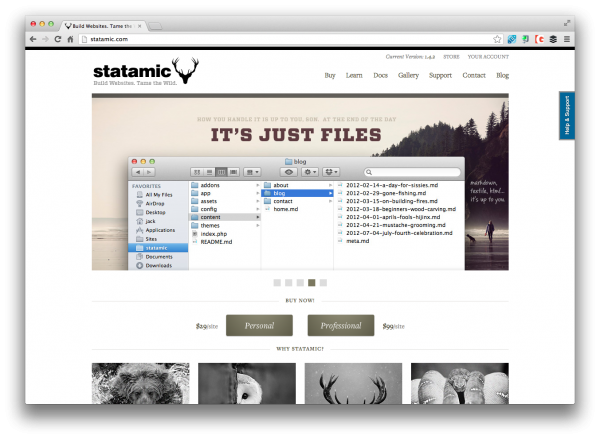600x439 pixels.
Task: Switch Finder to icon view
Action: tap(197, 172)
